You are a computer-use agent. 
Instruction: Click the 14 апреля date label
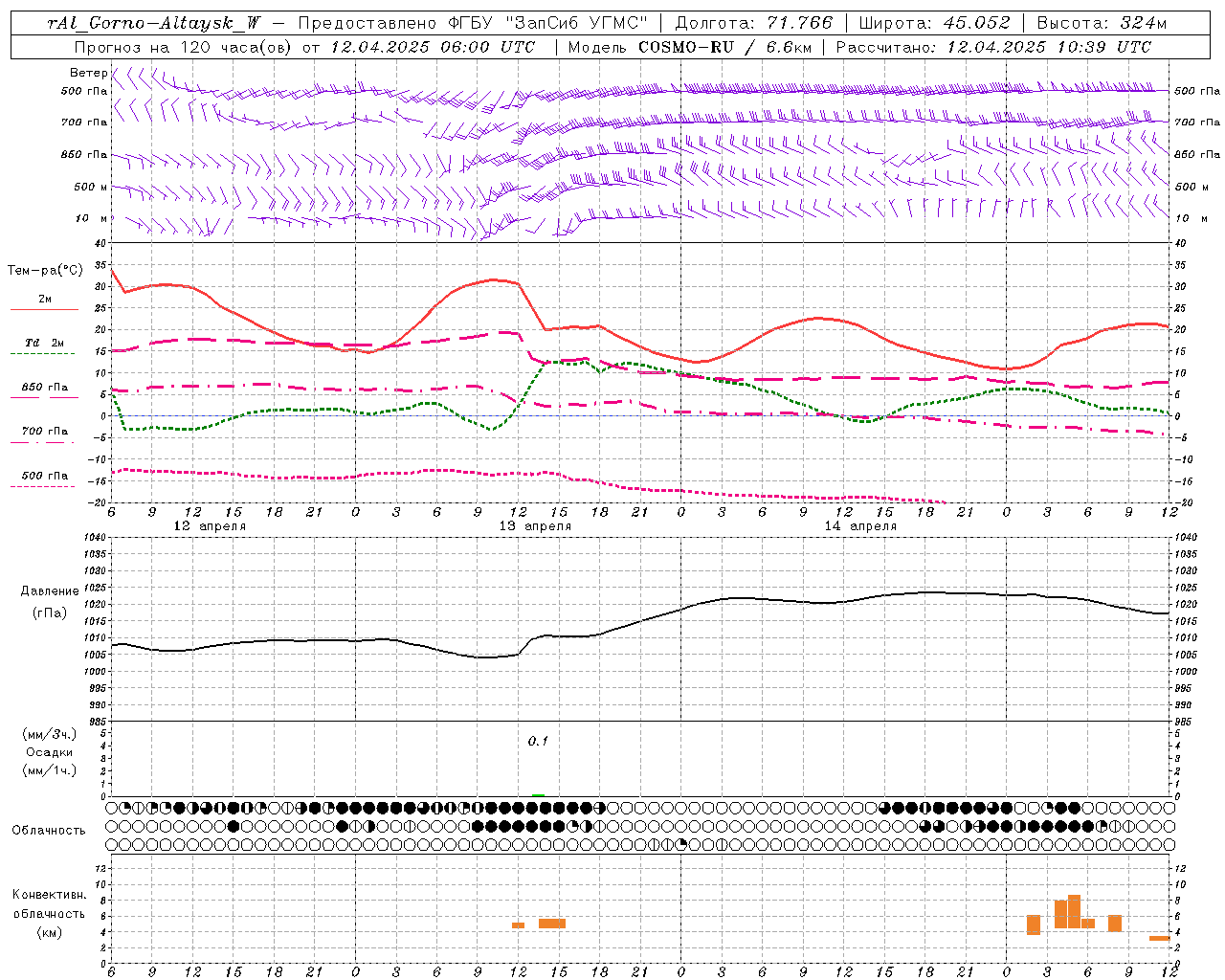point(860,526)
